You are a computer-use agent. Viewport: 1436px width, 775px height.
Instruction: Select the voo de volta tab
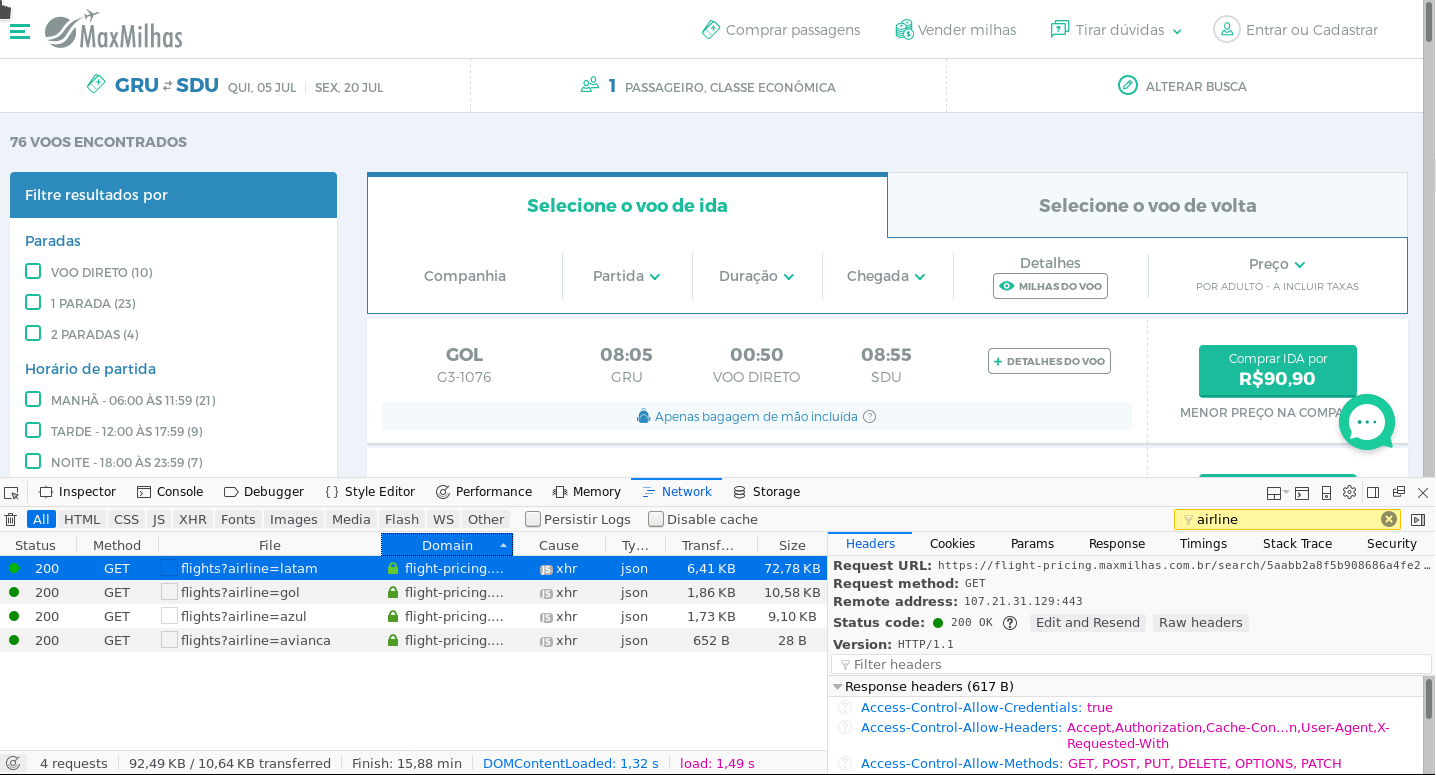pos(1147,206)
